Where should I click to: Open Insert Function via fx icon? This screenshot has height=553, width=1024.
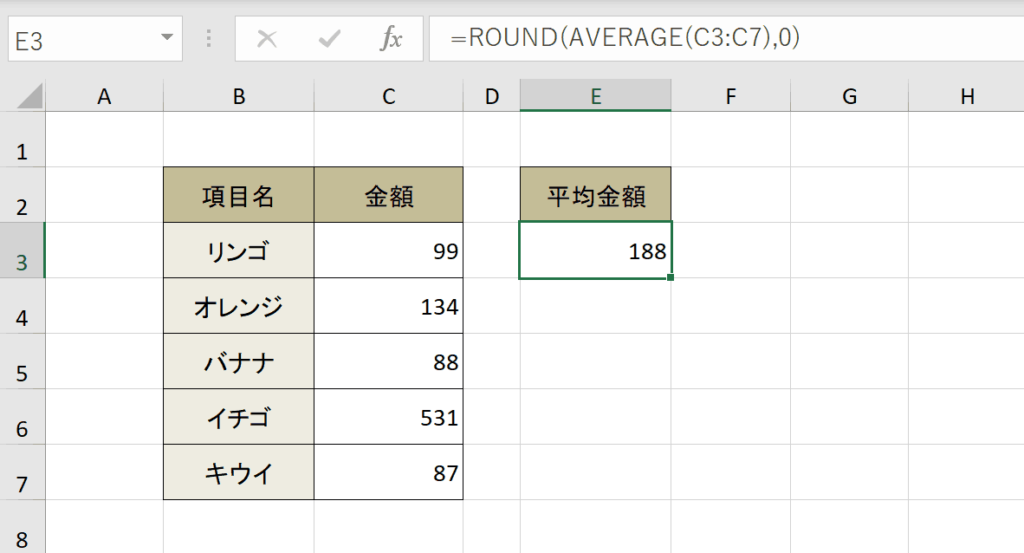(x=391, y=39)
